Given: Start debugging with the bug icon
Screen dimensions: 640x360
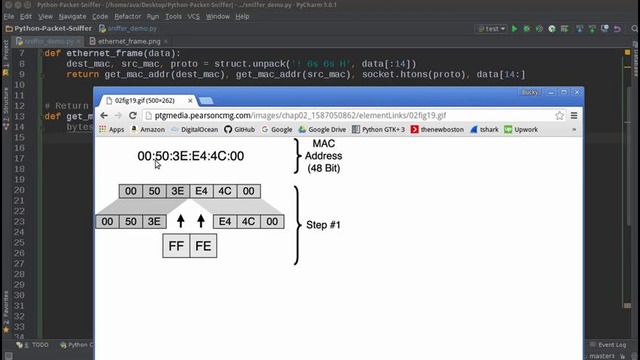Looking at the screenshot, I should click(527, 29).
